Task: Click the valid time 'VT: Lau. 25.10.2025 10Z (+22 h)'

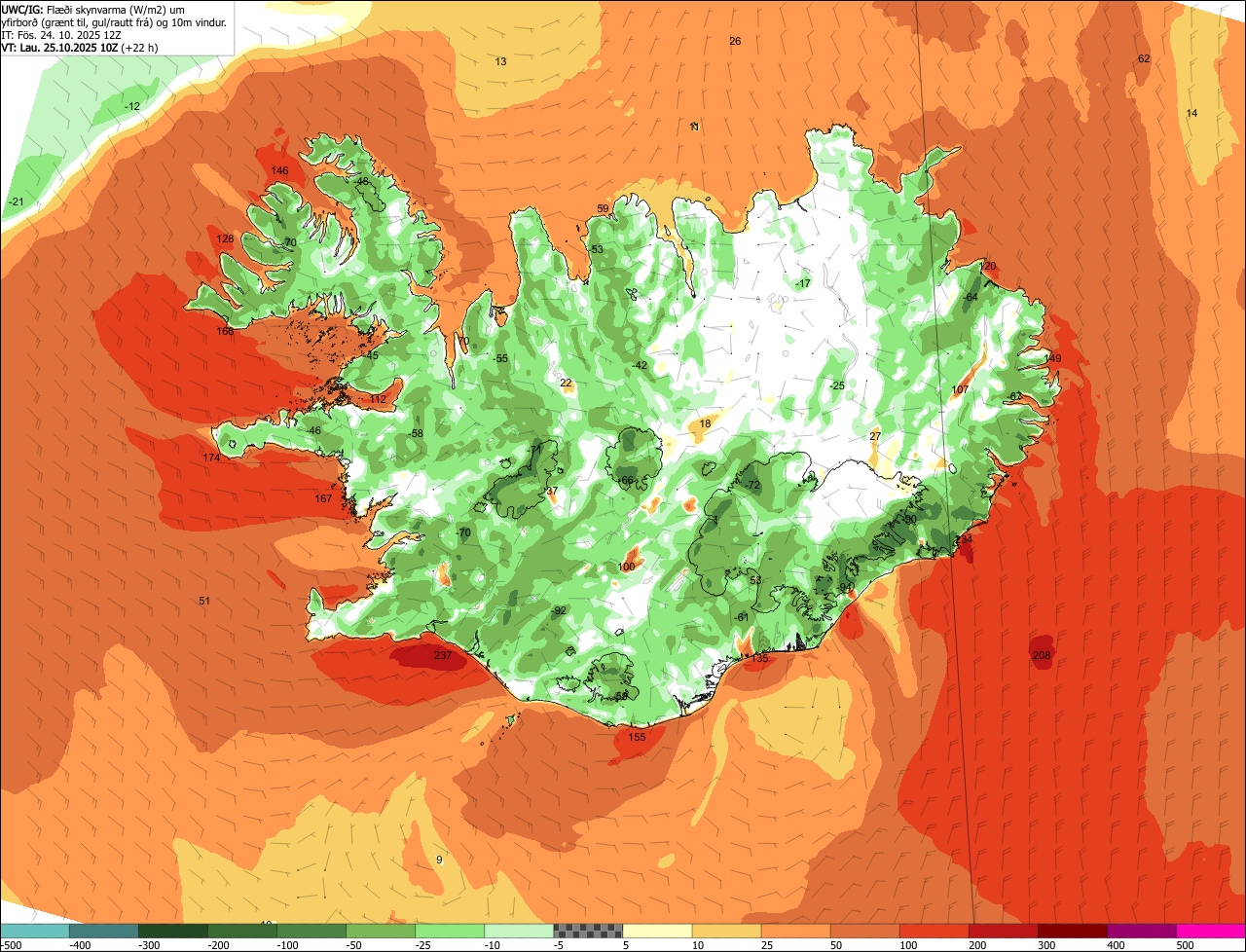Action: pos(80,47)
